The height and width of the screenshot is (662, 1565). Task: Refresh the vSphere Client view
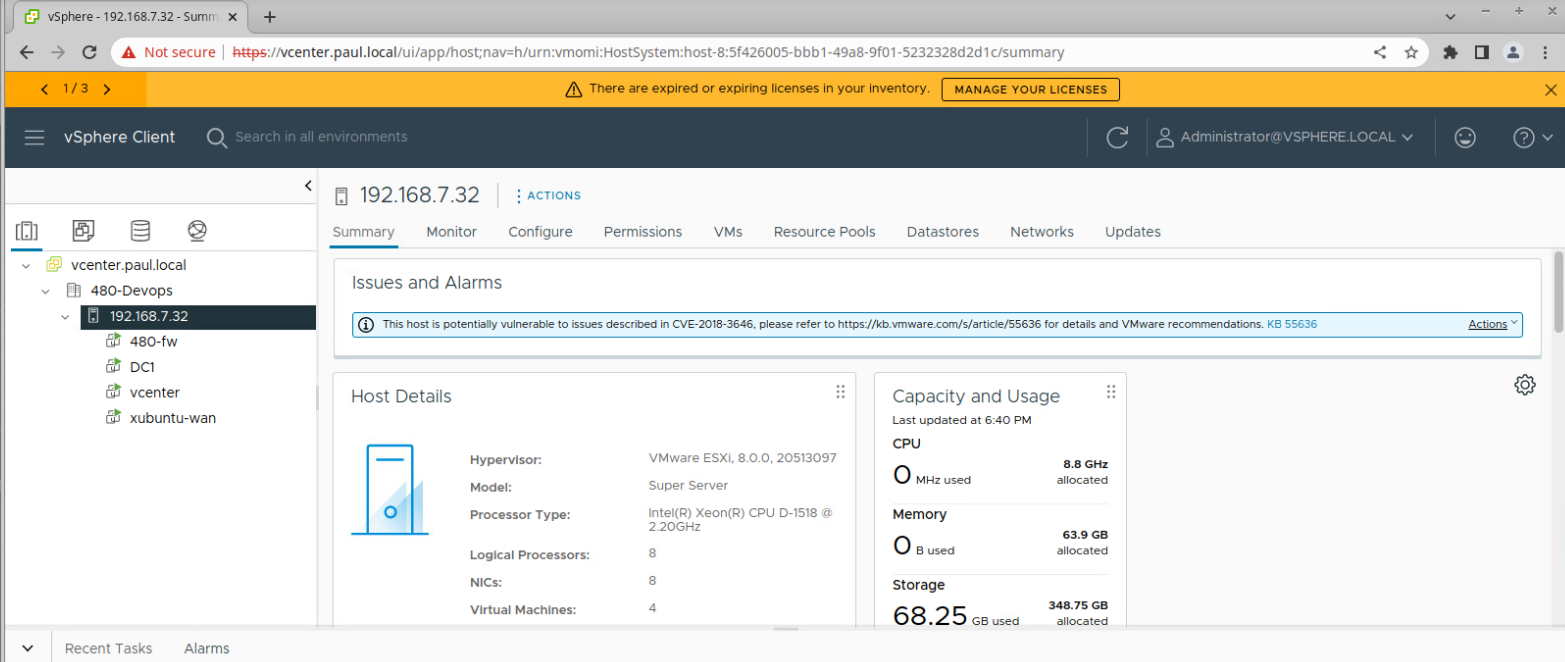1117,138
